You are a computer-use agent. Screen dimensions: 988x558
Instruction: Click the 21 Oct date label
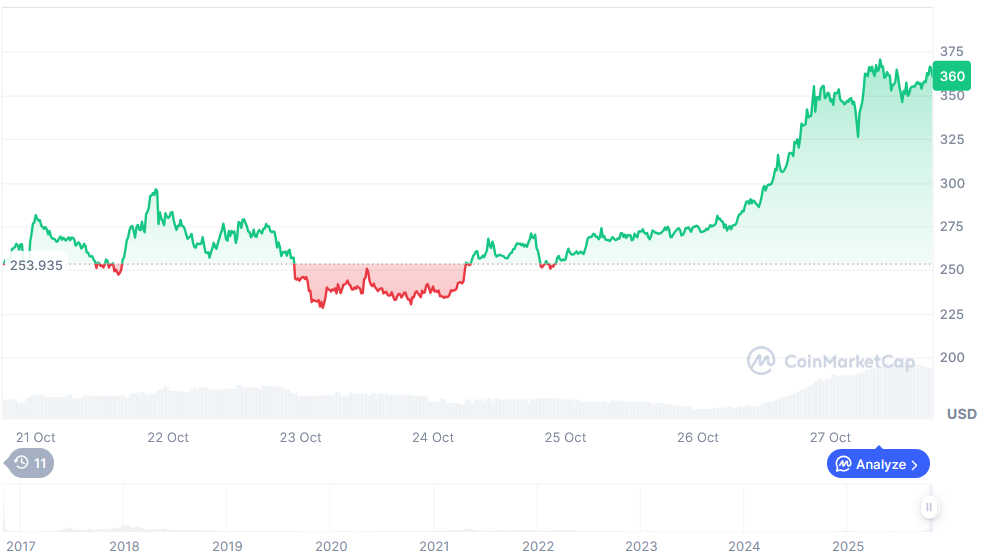[36, 437]
